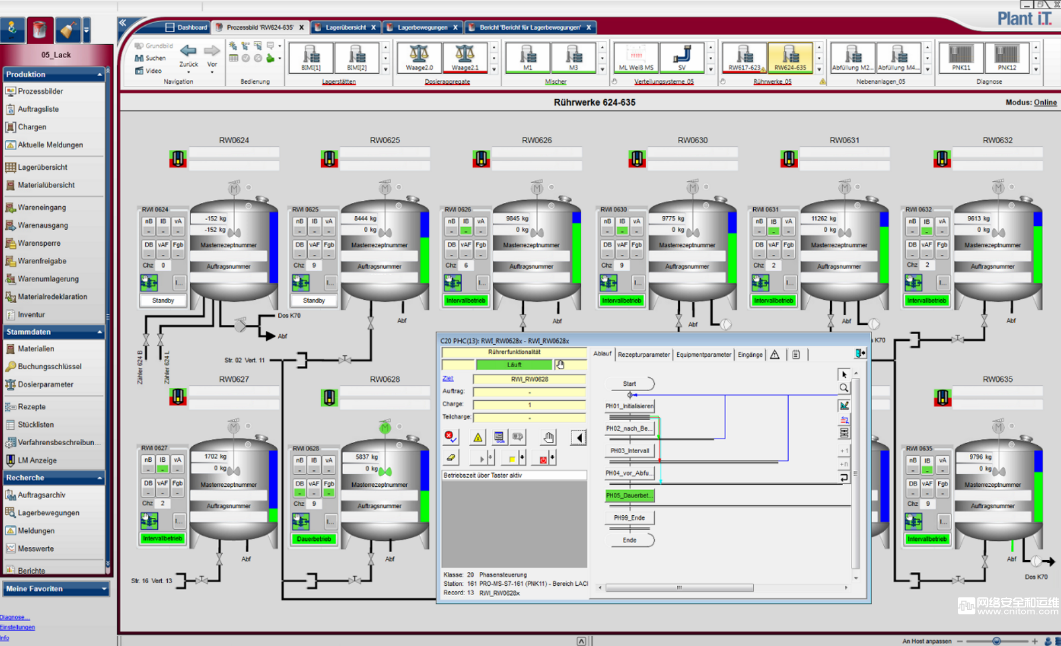This screenshot has width=1061, height=646.
Task: Click the Ziel link in phase dialog
Action: 448,379
